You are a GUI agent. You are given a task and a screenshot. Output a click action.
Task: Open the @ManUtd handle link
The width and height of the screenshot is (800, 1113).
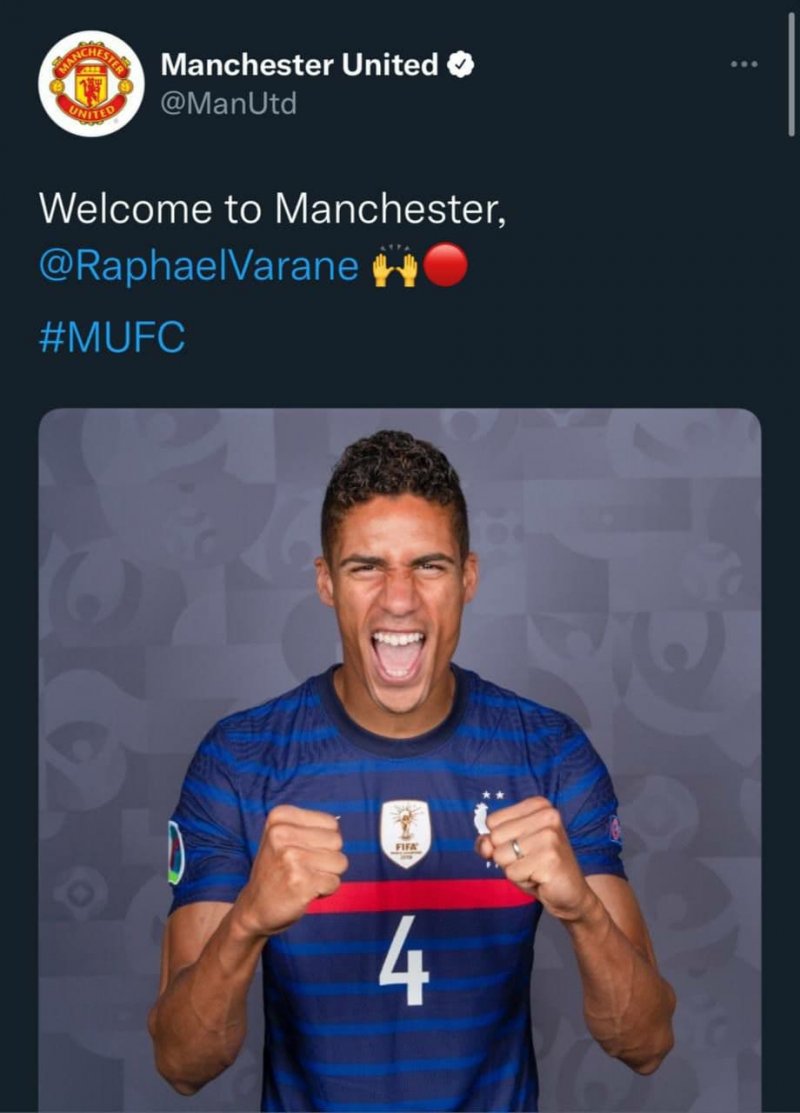coord(228,103)
